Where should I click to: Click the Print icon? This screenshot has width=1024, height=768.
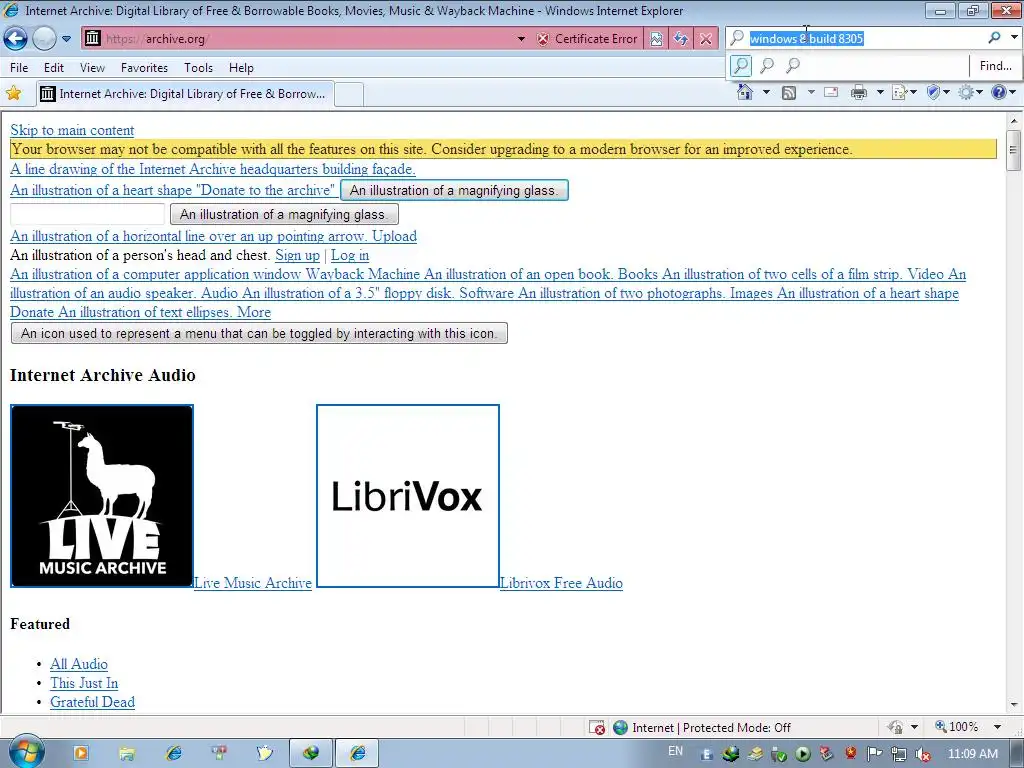pyautogui.click(x=859, y=93)
